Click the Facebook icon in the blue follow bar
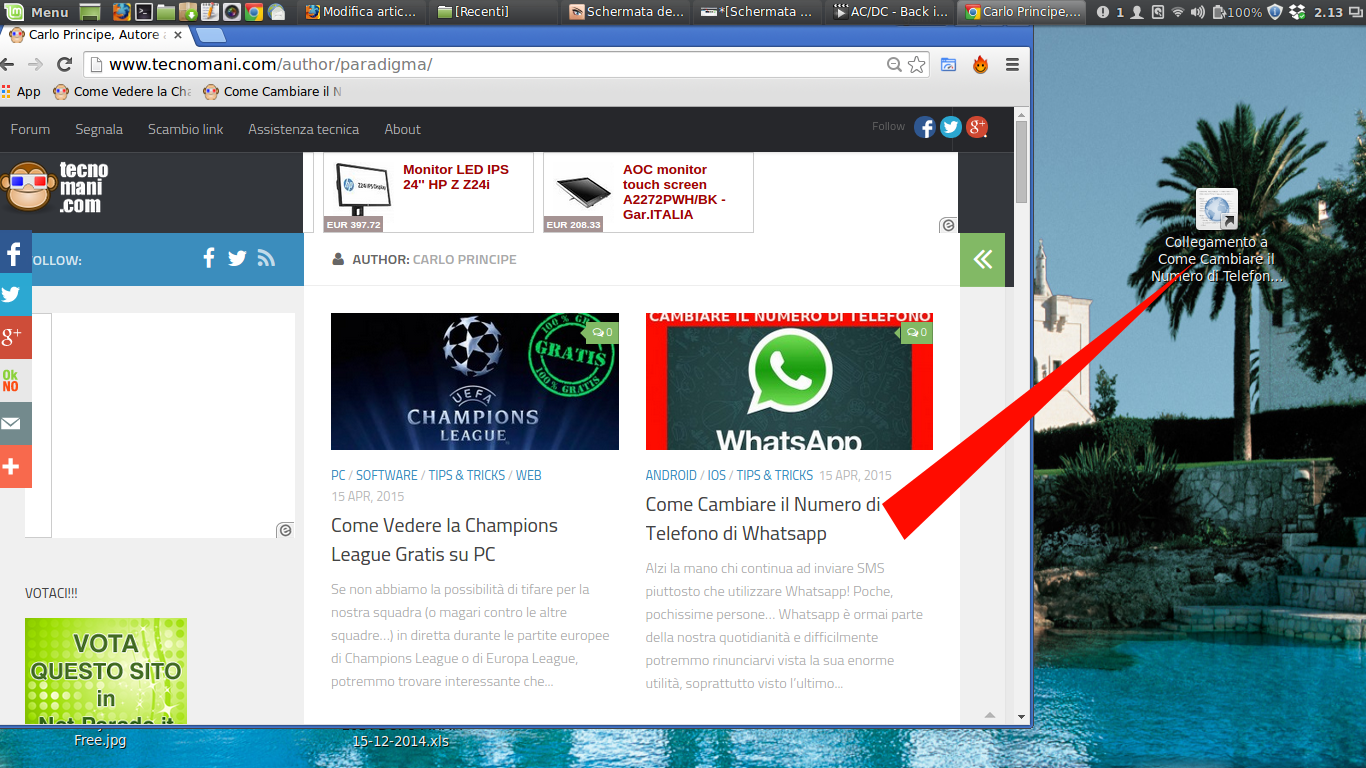Viewport: 1366px width, 768px height. [x=209, y=258]
